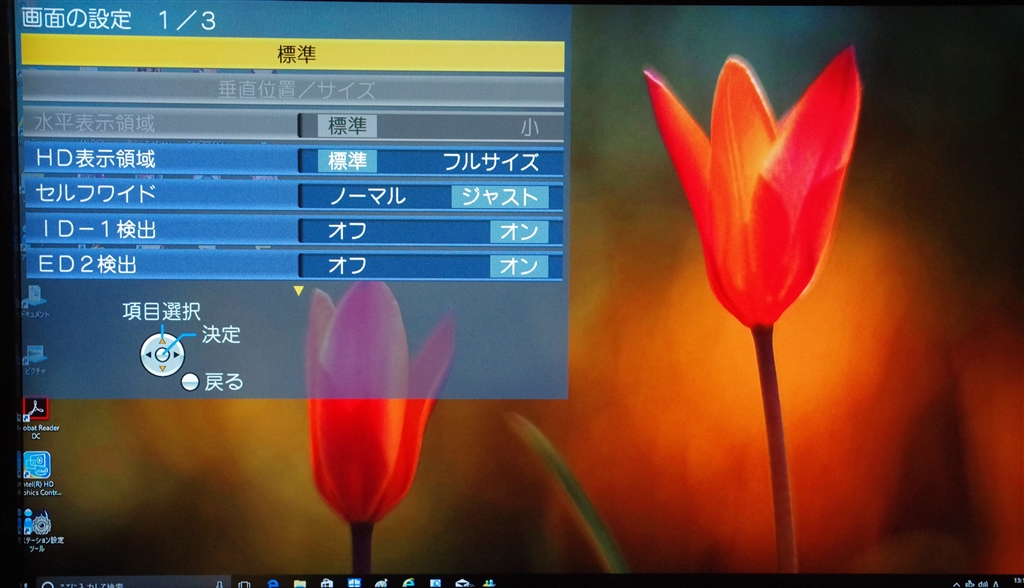Click the round 戻る button icon

pos(190,382)
